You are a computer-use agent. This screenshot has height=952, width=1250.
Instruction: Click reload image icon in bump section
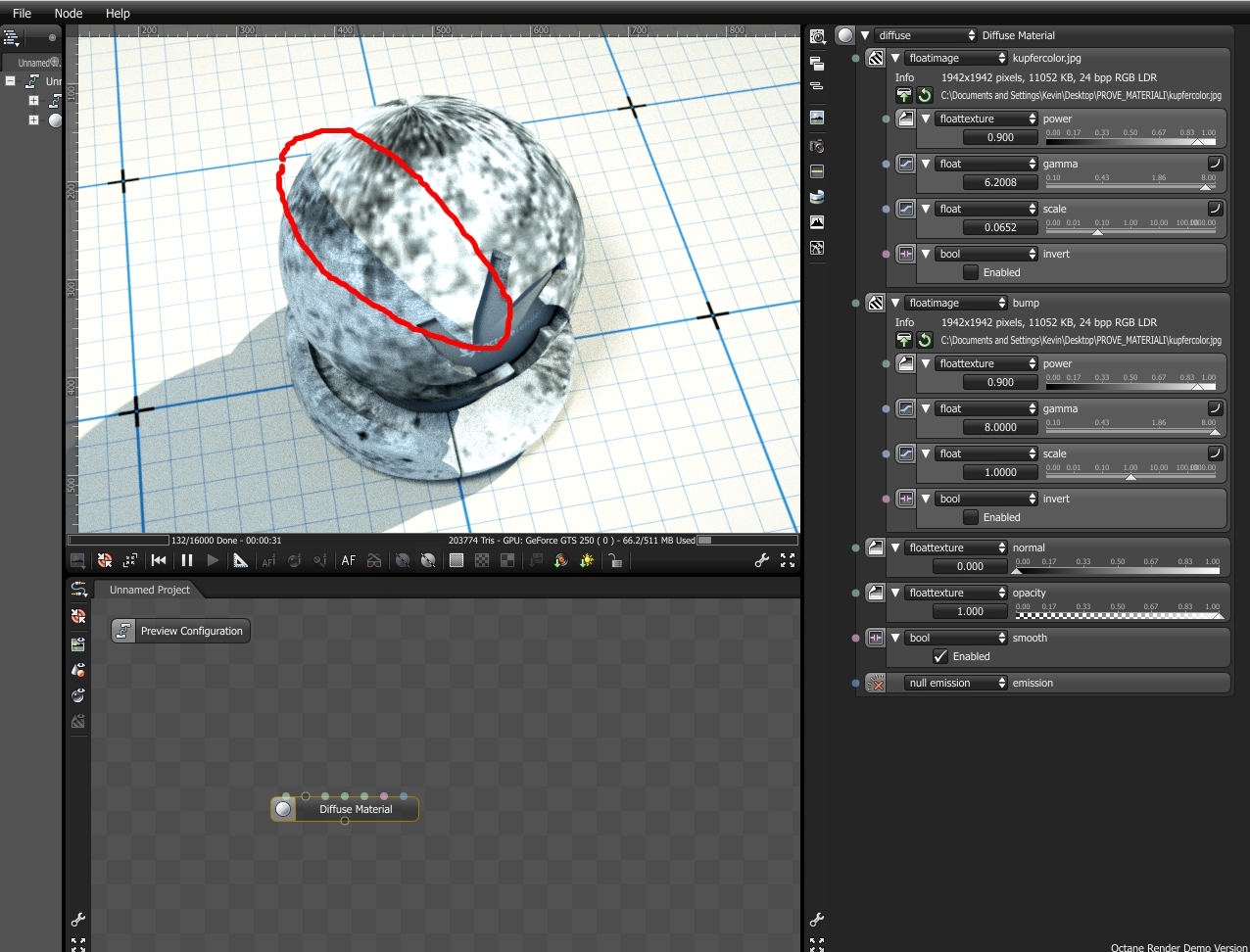(x=925, y=340)
